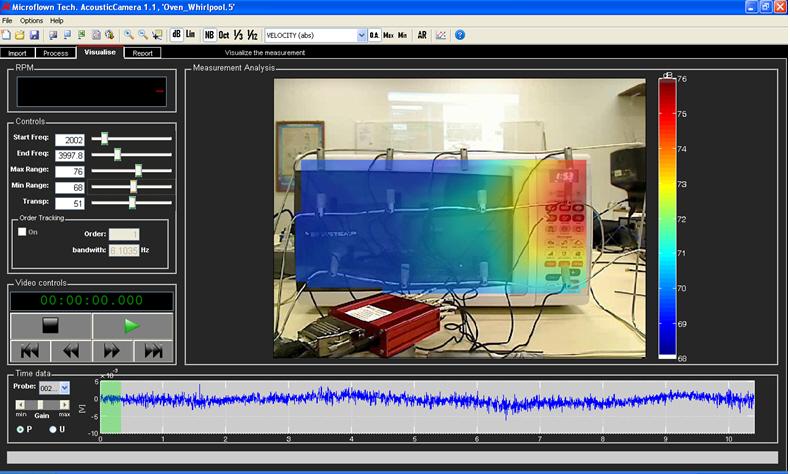Viewport: 790px width, 474px height.
Task: Open a measurement with the folder icon
Action: (20, 35)
